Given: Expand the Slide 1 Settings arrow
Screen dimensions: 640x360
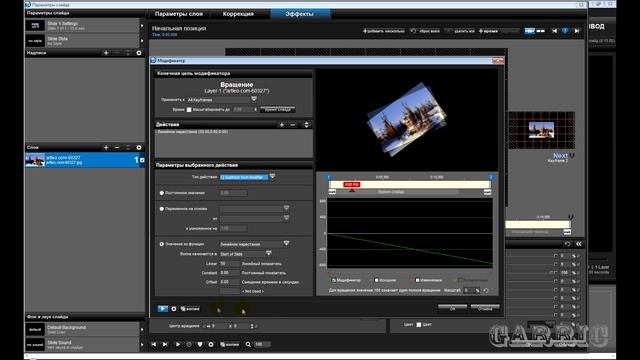Looking at the screenshot, I should pos(142,26).
